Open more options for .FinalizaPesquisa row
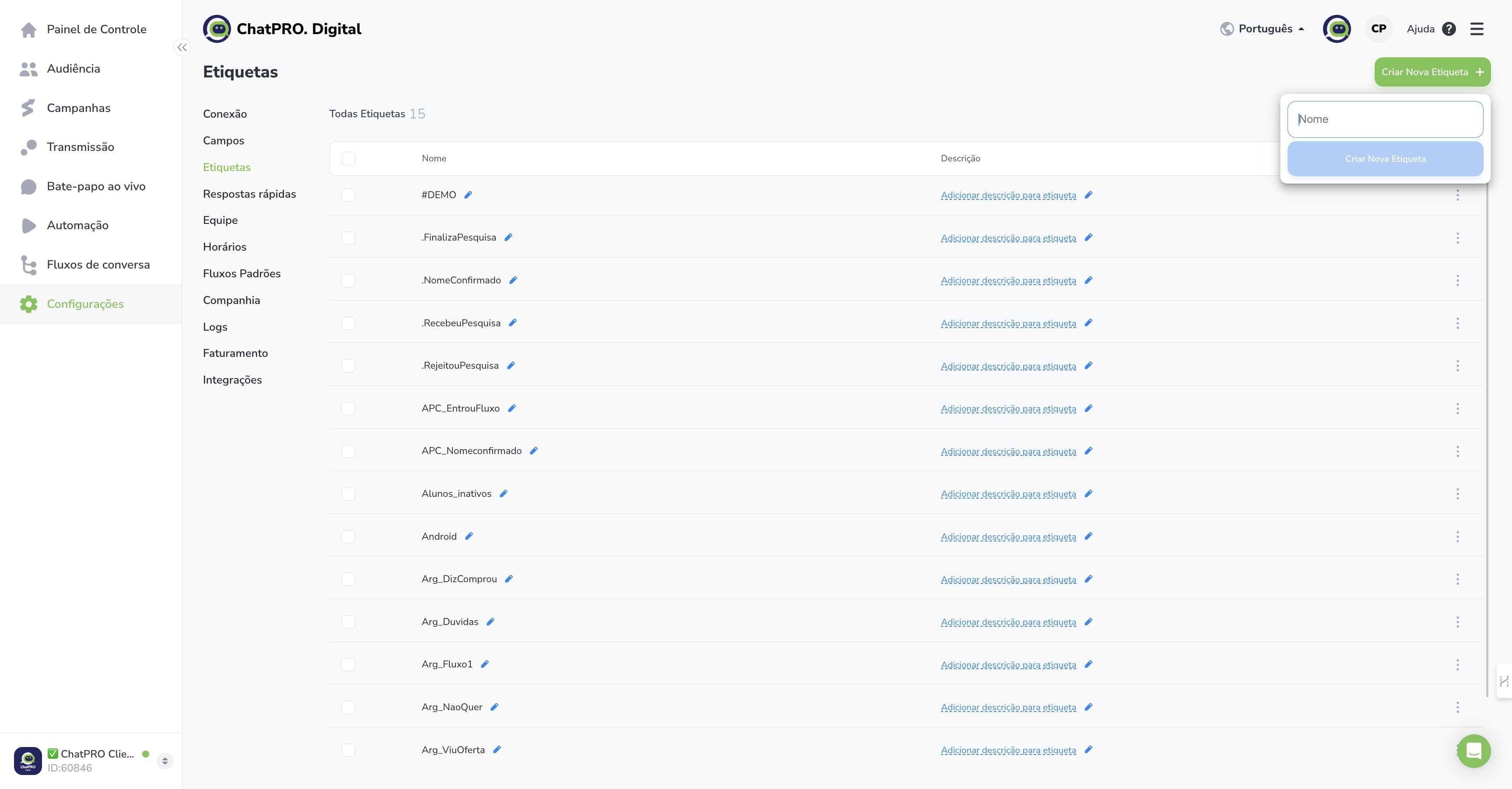Viewport: 1512px width, 789px height. pos(1457,237)
